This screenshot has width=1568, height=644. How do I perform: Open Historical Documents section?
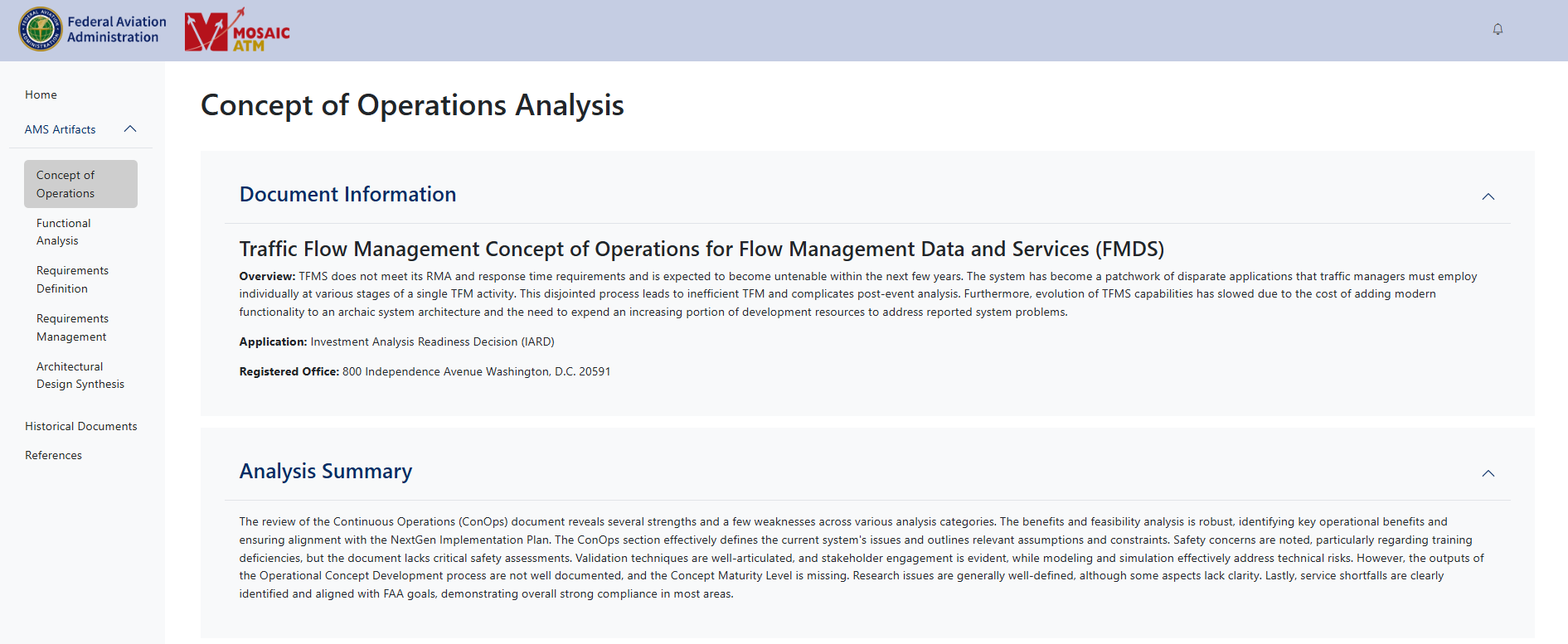coord(80,426)
